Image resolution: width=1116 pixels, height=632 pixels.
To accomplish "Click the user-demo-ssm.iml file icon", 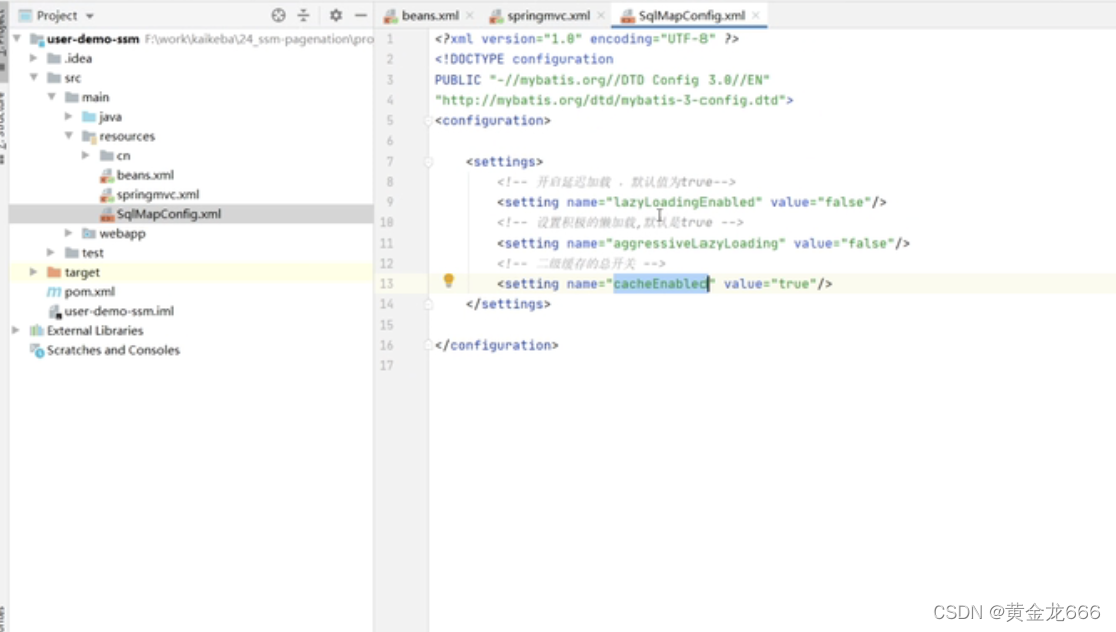I will (55, 311).
